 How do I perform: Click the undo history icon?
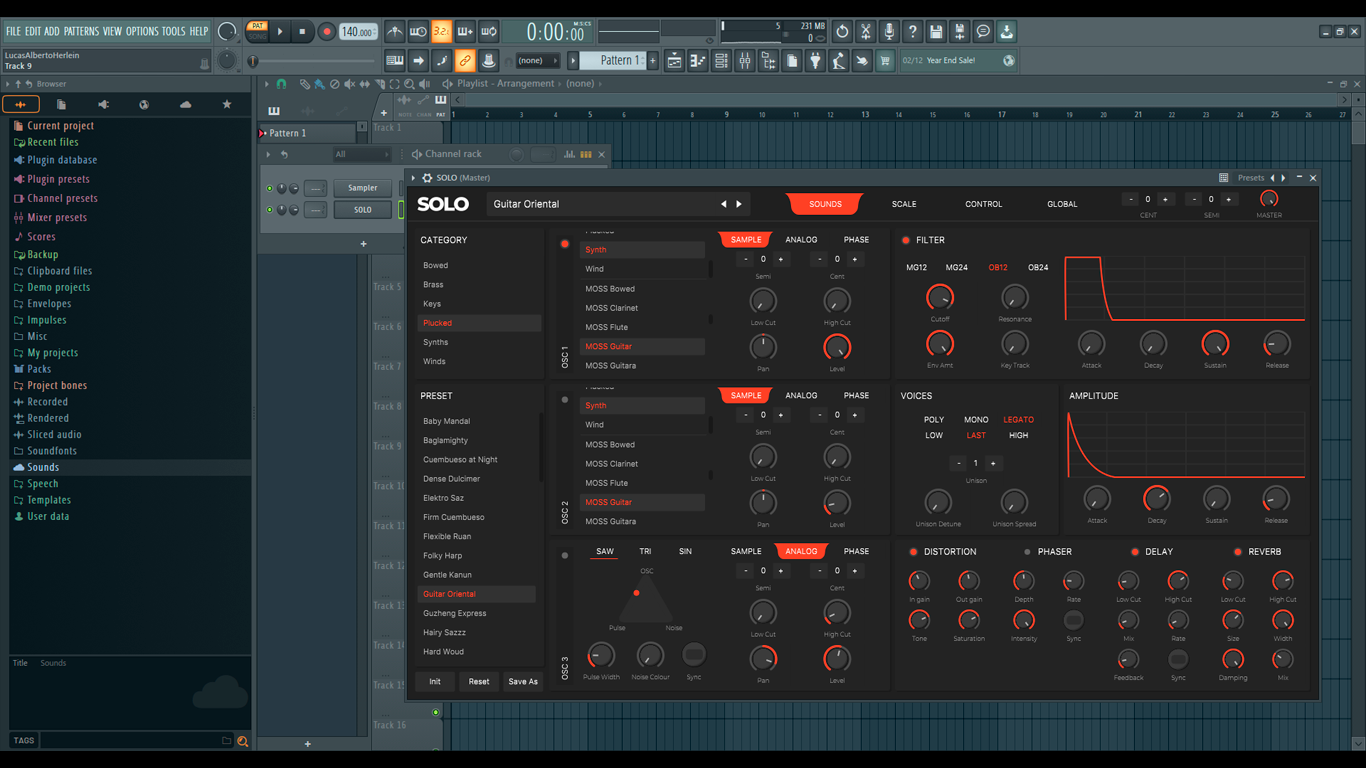[x=842, y=32]
